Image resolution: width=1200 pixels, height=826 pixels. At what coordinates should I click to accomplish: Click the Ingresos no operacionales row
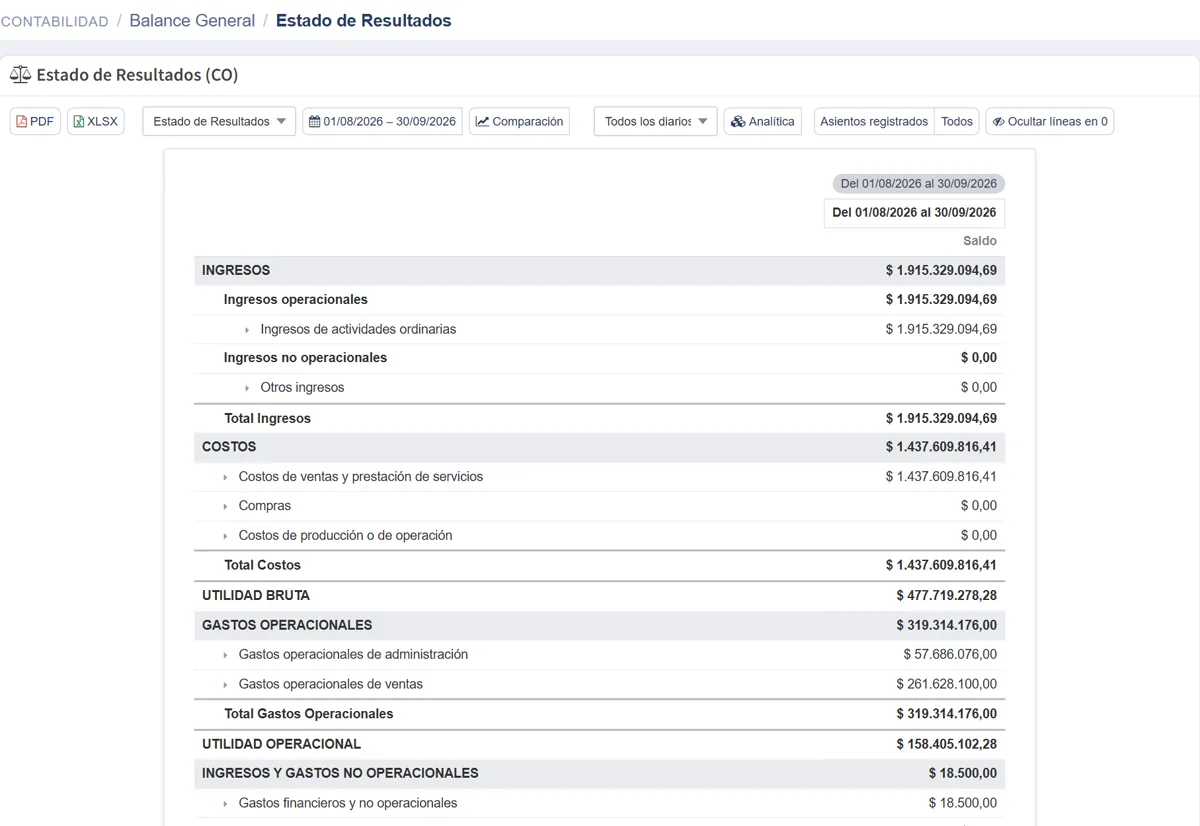599,357
